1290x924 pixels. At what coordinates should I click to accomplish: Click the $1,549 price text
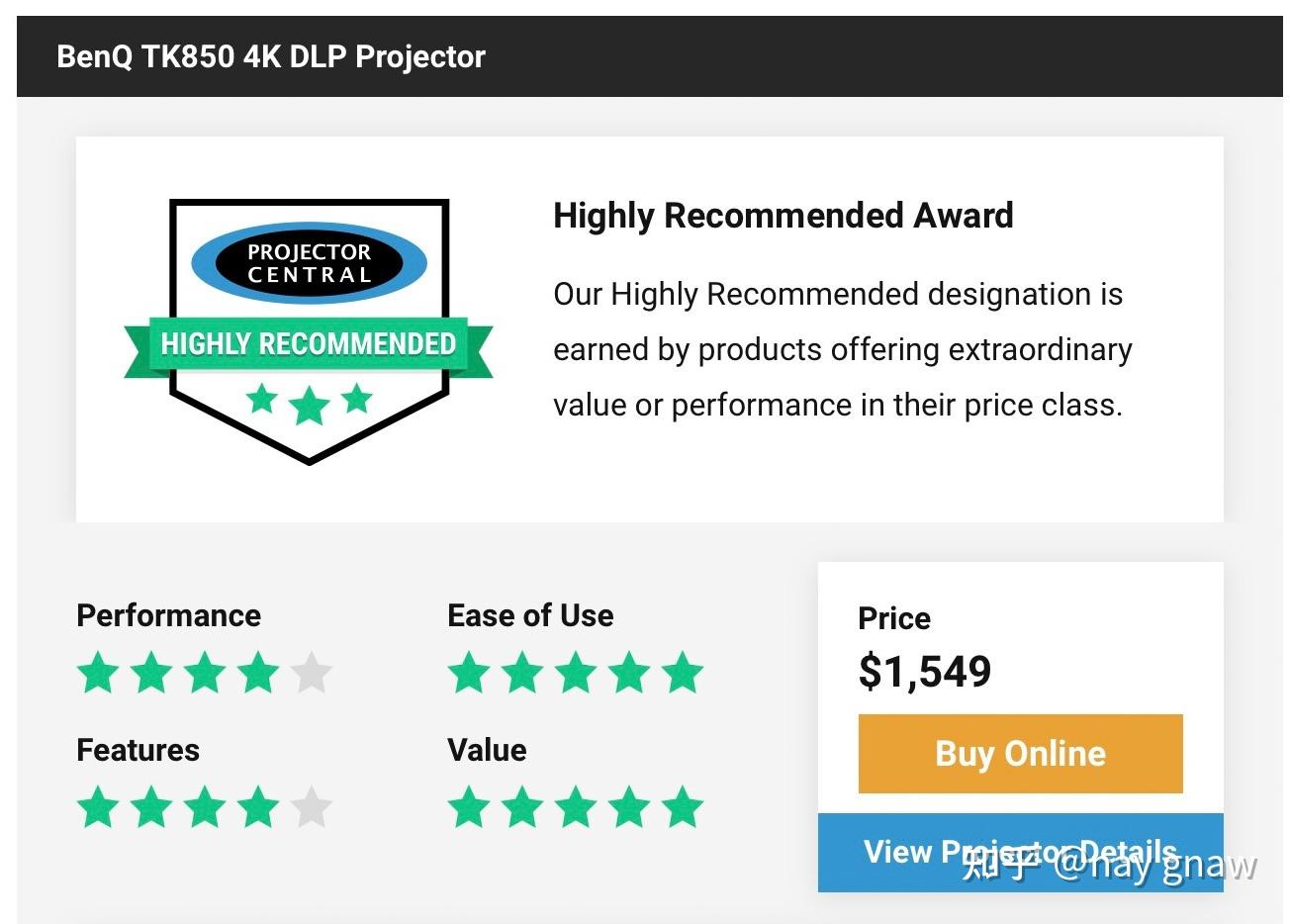(925, 672)
